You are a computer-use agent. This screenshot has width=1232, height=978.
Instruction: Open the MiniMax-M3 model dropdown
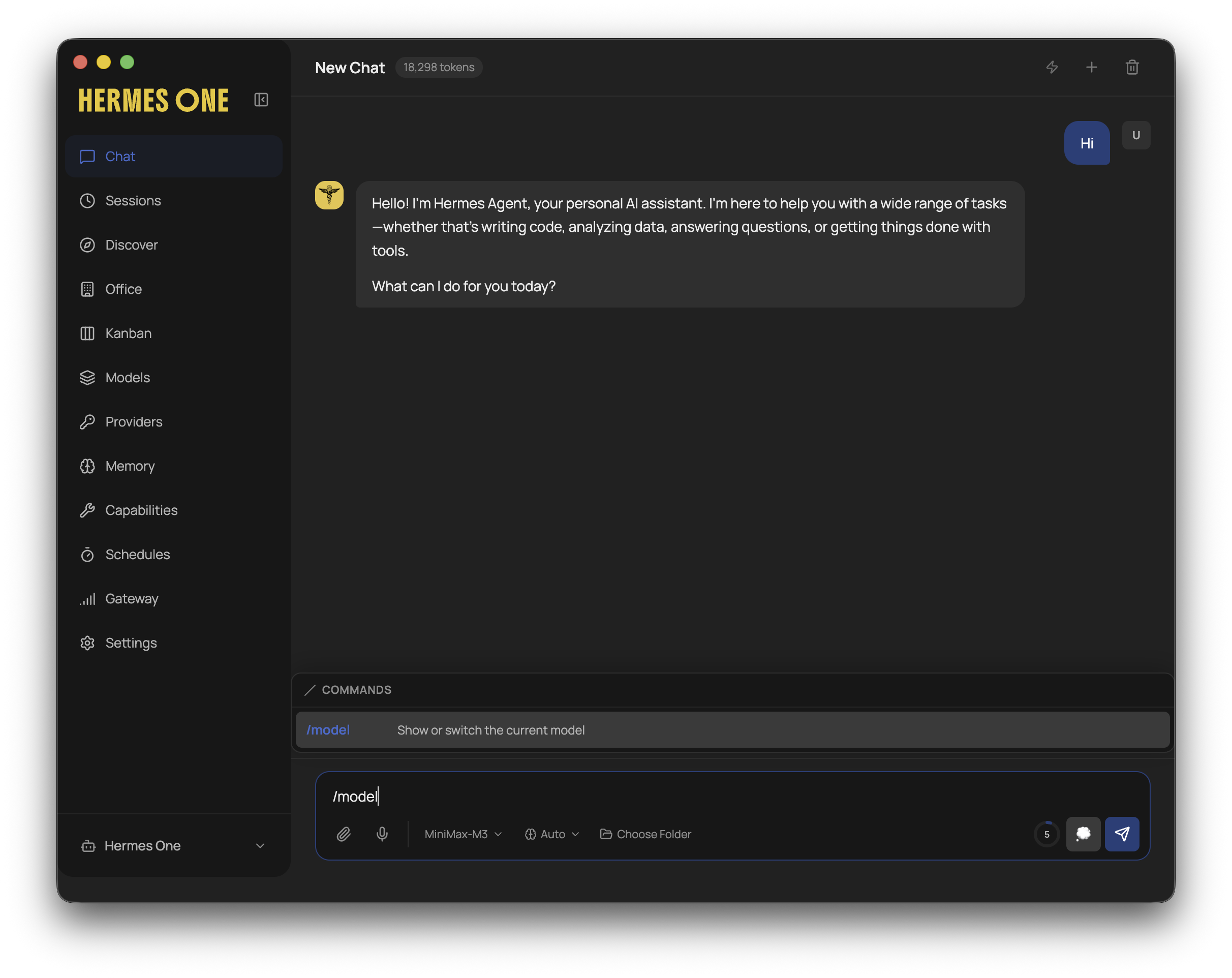click(463, 834)
